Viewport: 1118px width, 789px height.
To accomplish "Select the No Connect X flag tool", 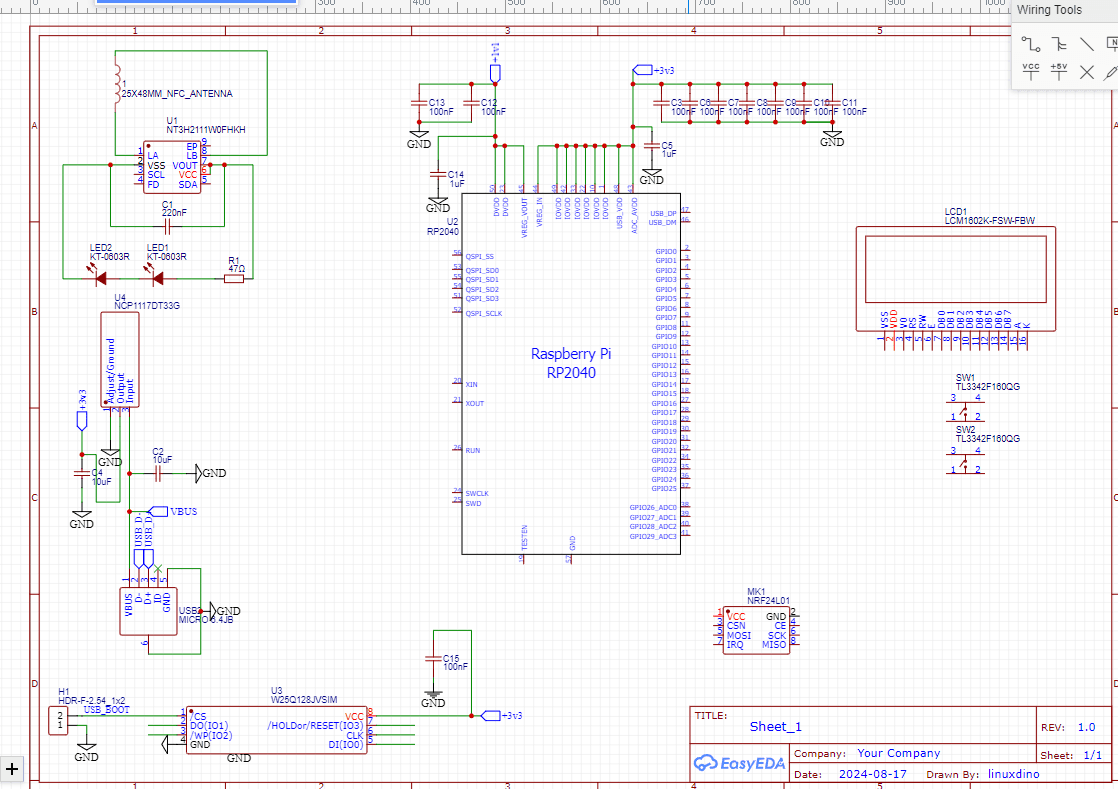I will click(x=1087, y=72).
